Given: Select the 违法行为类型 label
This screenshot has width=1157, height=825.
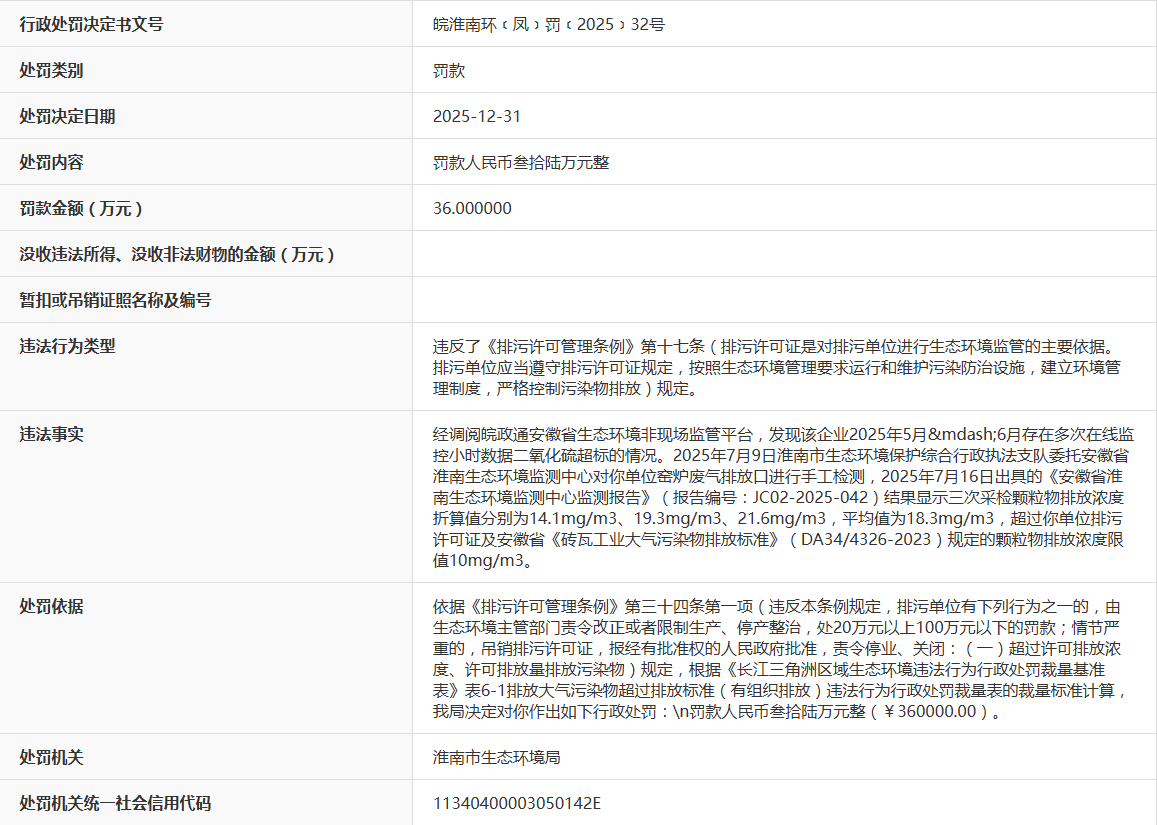Looking at the screenshot, I should (x=67, y=346).
